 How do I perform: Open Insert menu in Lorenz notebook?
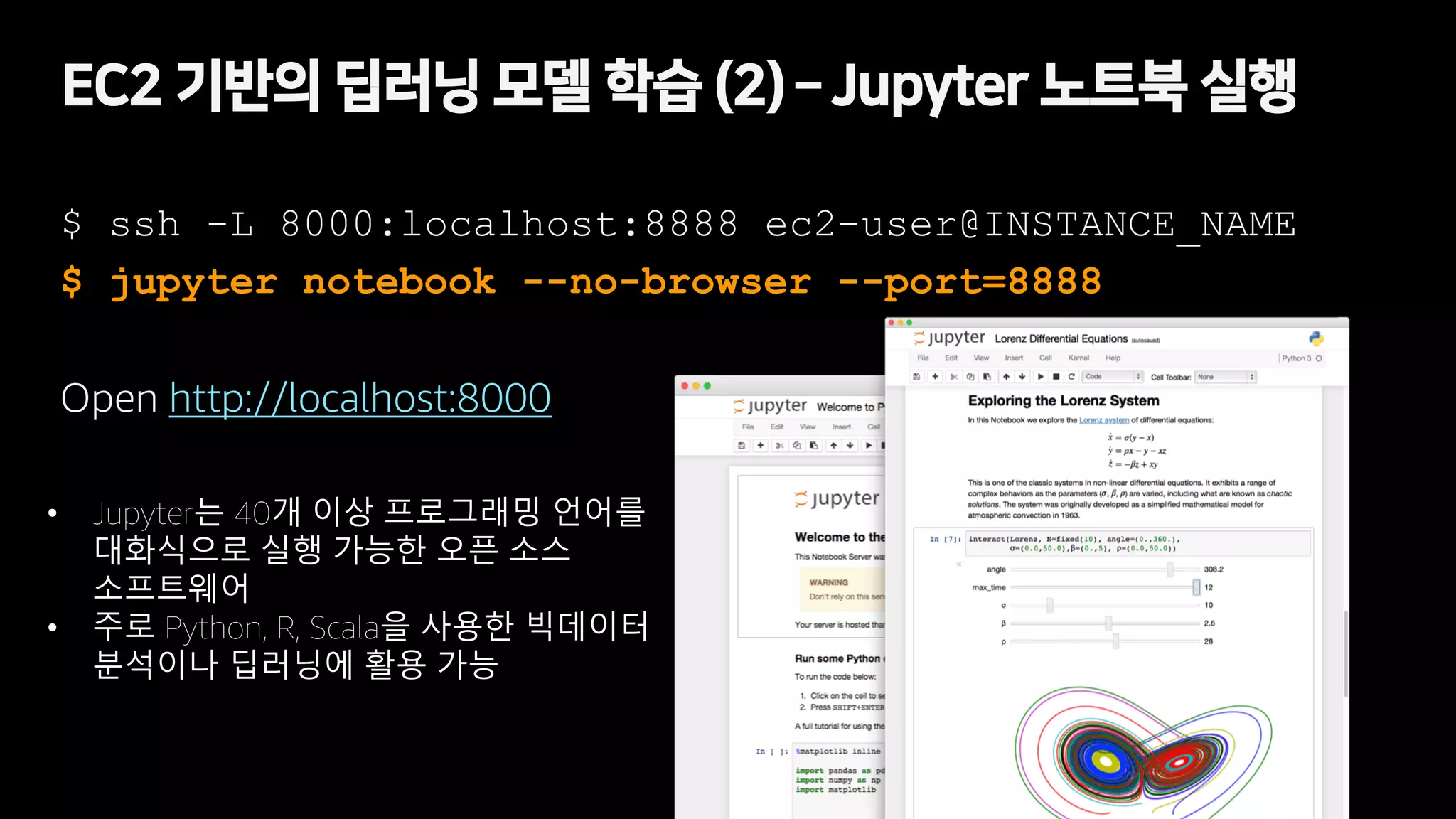[1014, 358]
